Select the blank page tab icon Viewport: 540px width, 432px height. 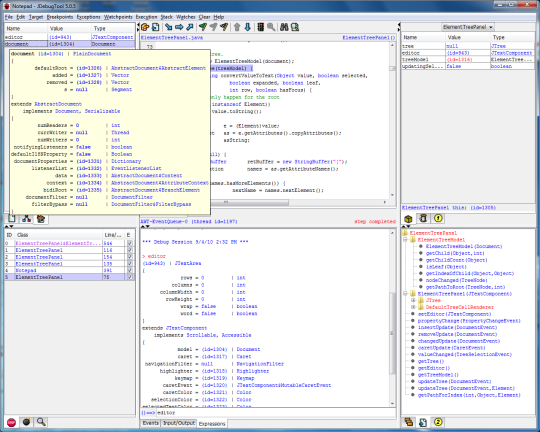[x=12, y=219]
